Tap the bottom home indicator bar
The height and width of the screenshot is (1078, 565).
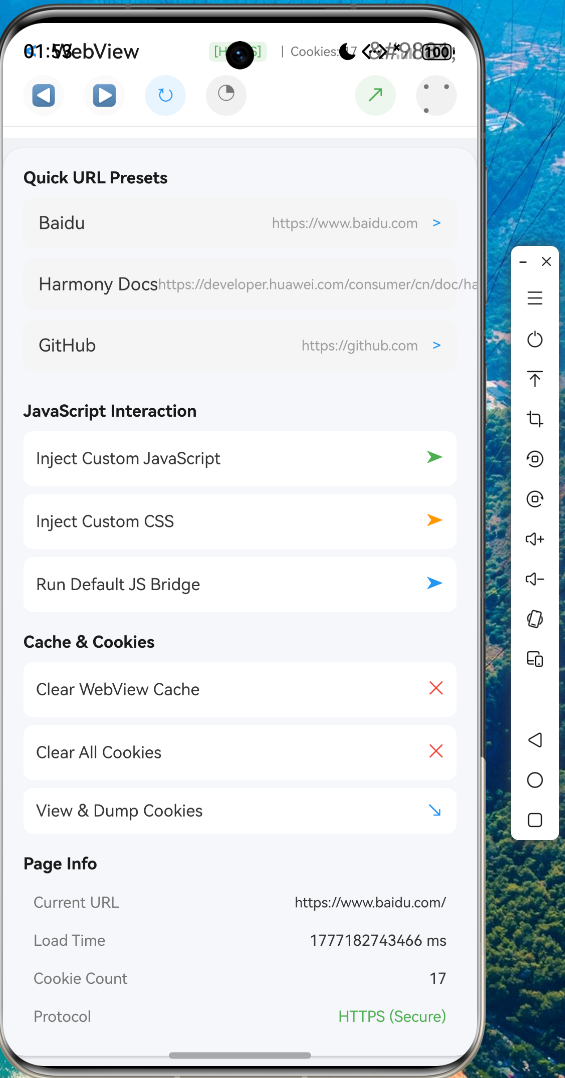point(240,1055)
